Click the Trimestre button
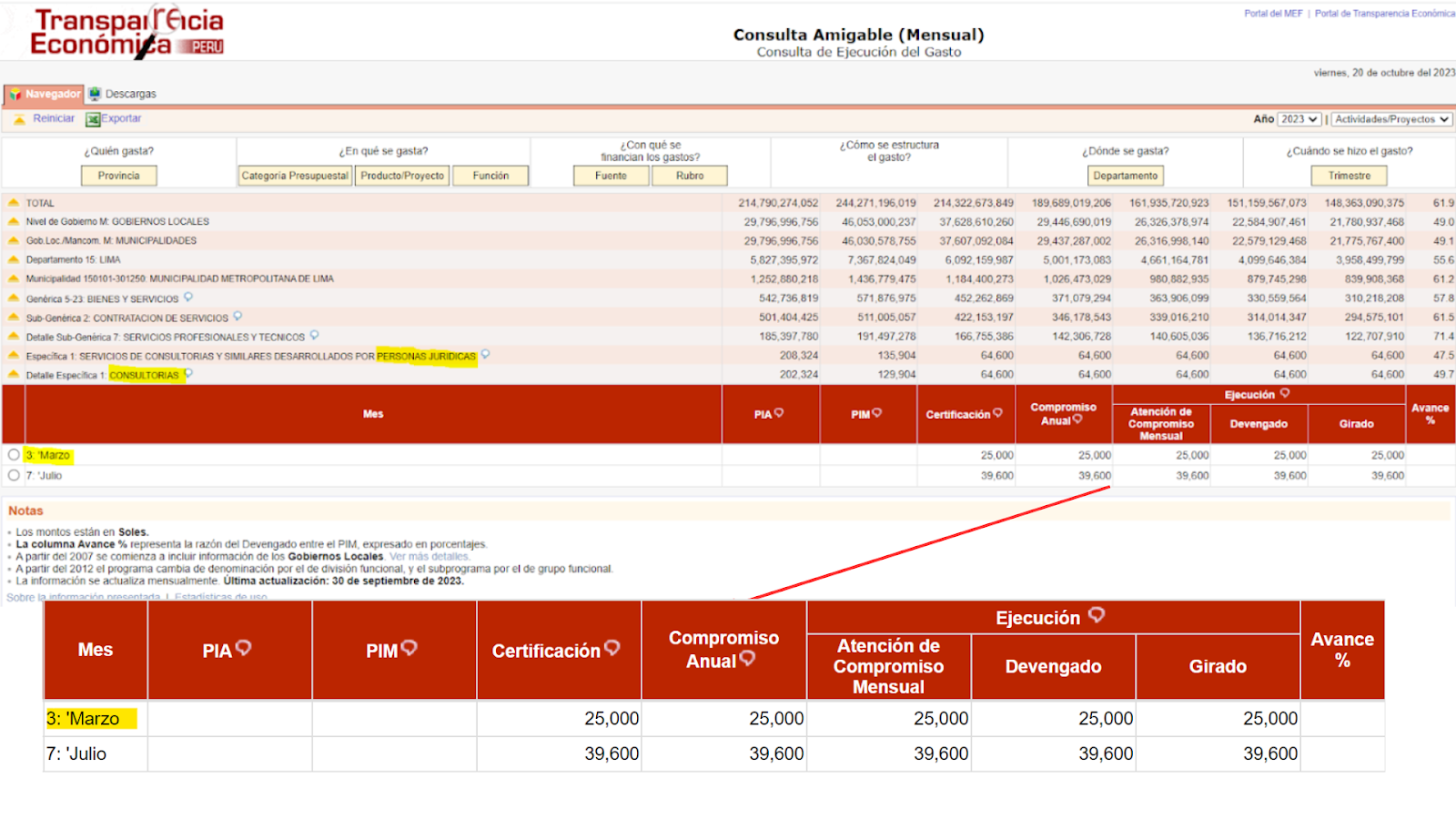Viewport: 1456px width, 819px height. point(1350,176)
